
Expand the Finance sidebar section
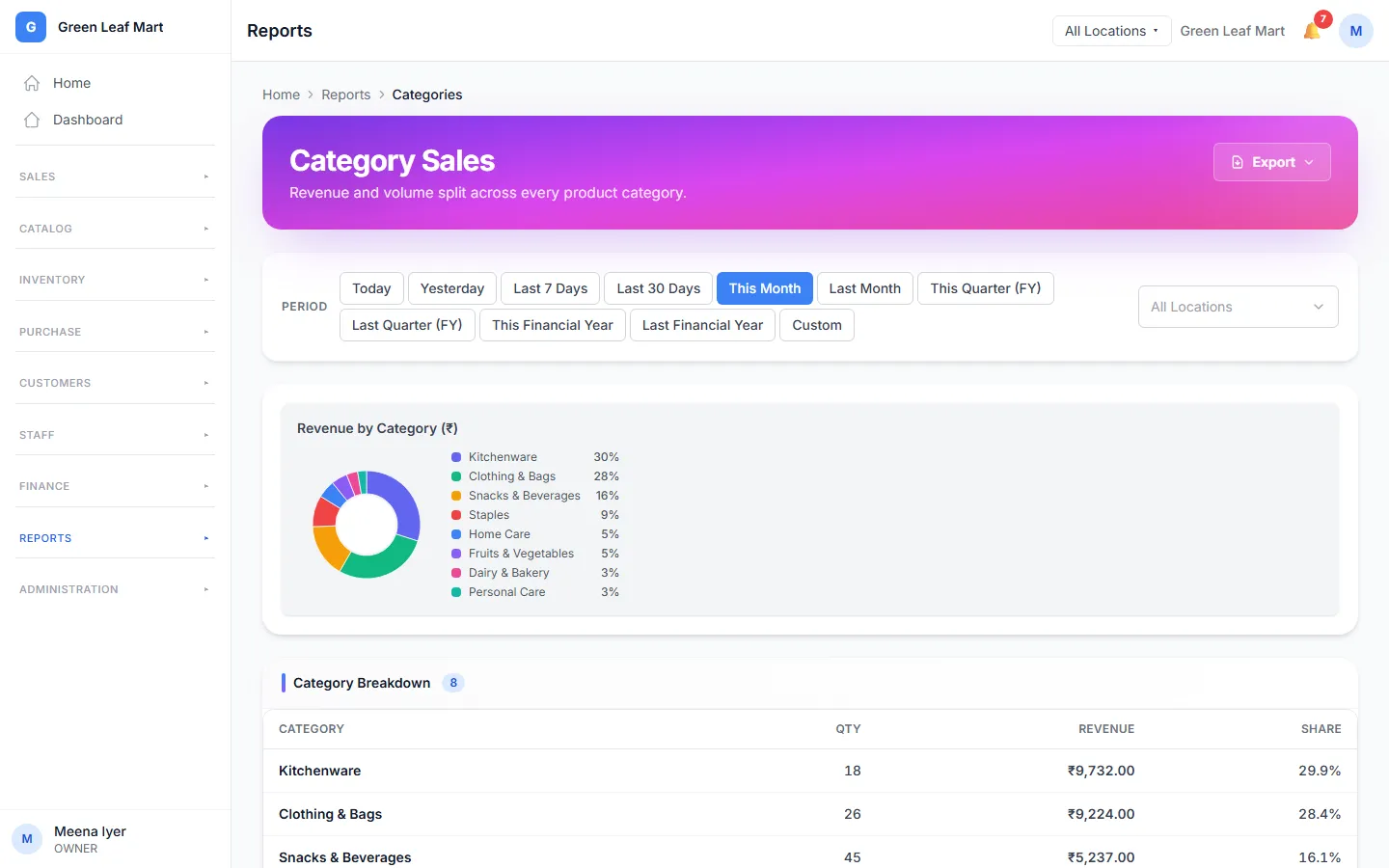click(115, 486)
